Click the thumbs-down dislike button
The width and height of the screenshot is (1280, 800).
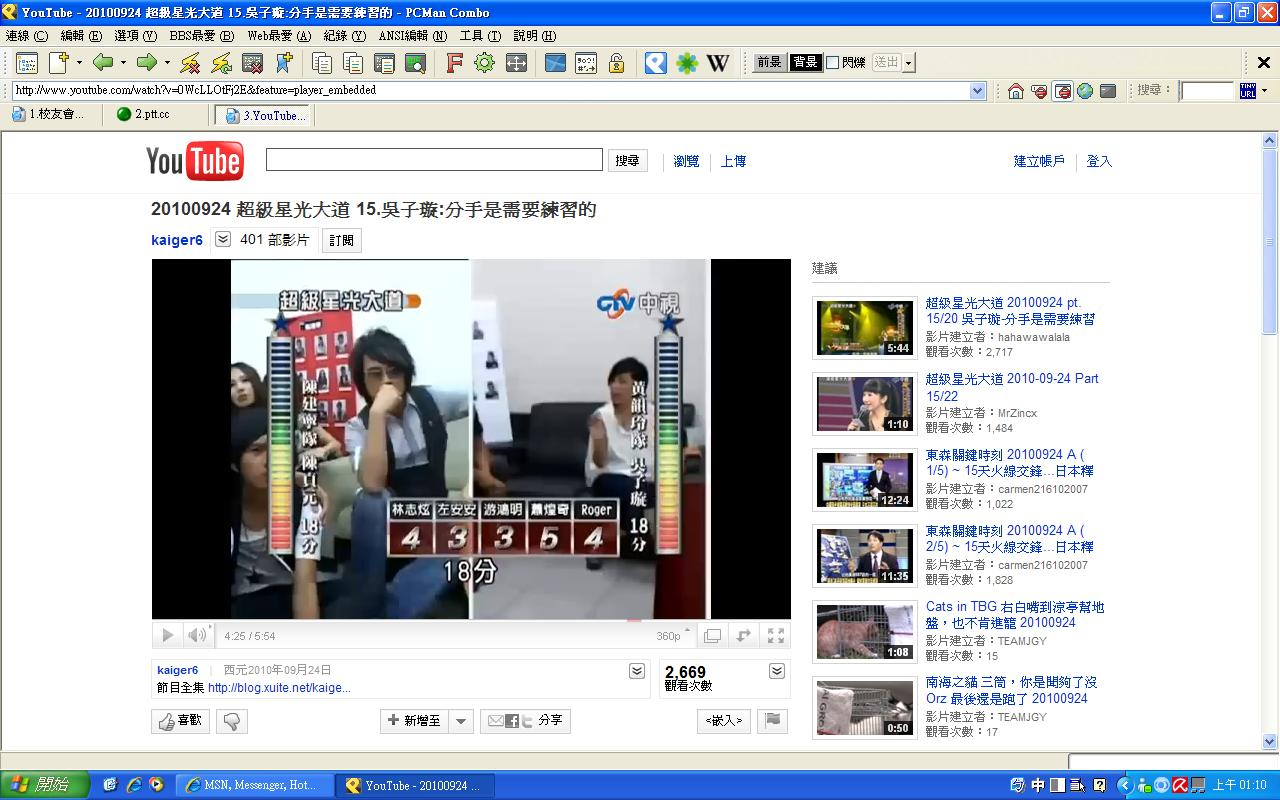(232, 720)
